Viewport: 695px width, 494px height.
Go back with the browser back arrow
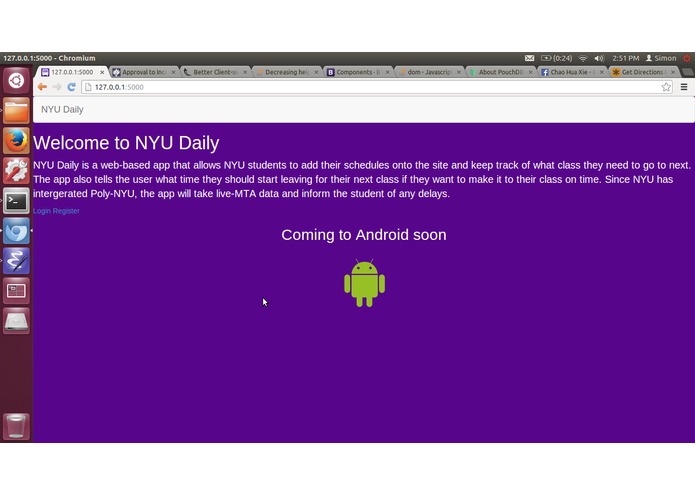[x=42, y=87]
